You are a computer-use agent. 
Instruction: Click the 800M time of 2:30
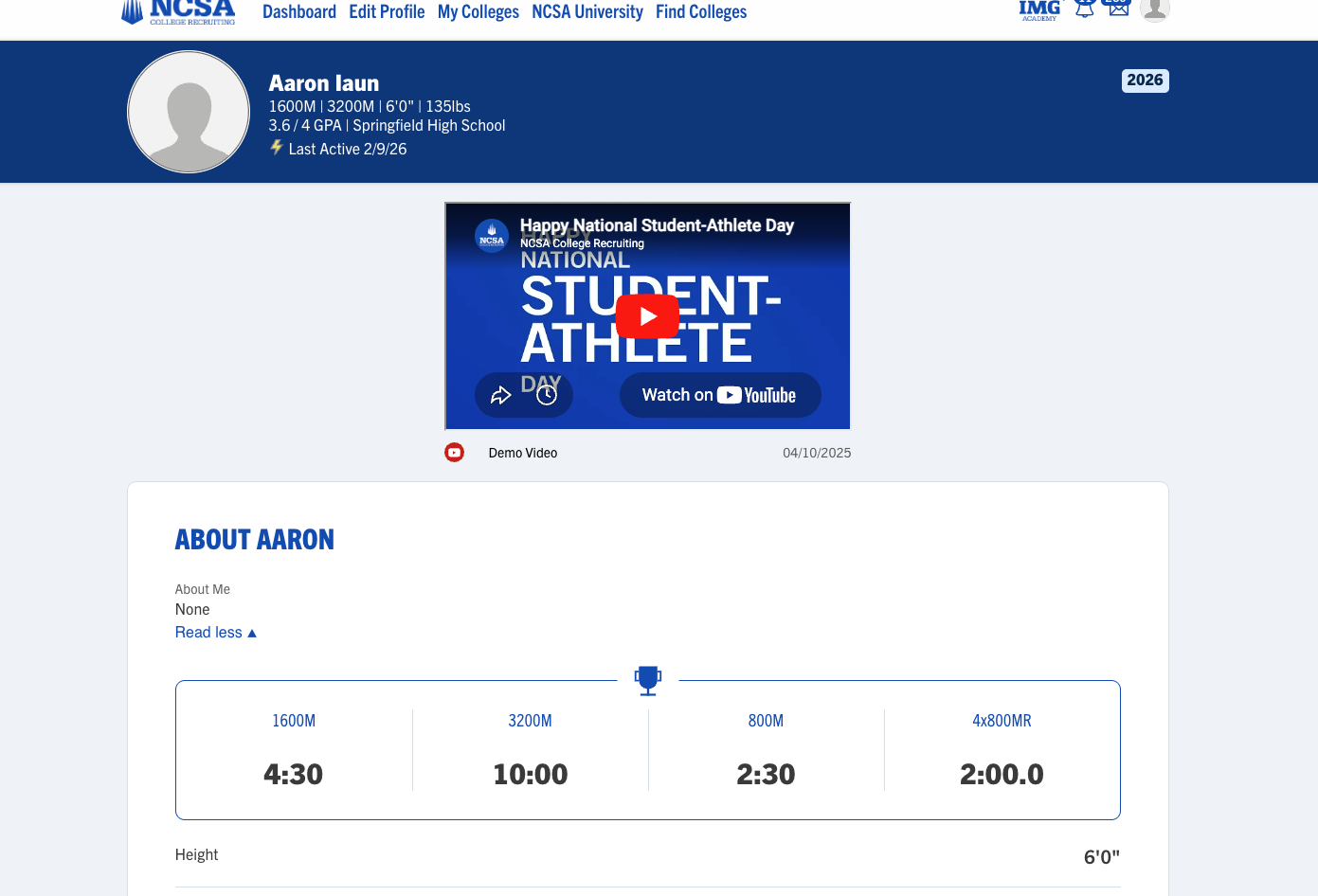[x=766, y=775]
